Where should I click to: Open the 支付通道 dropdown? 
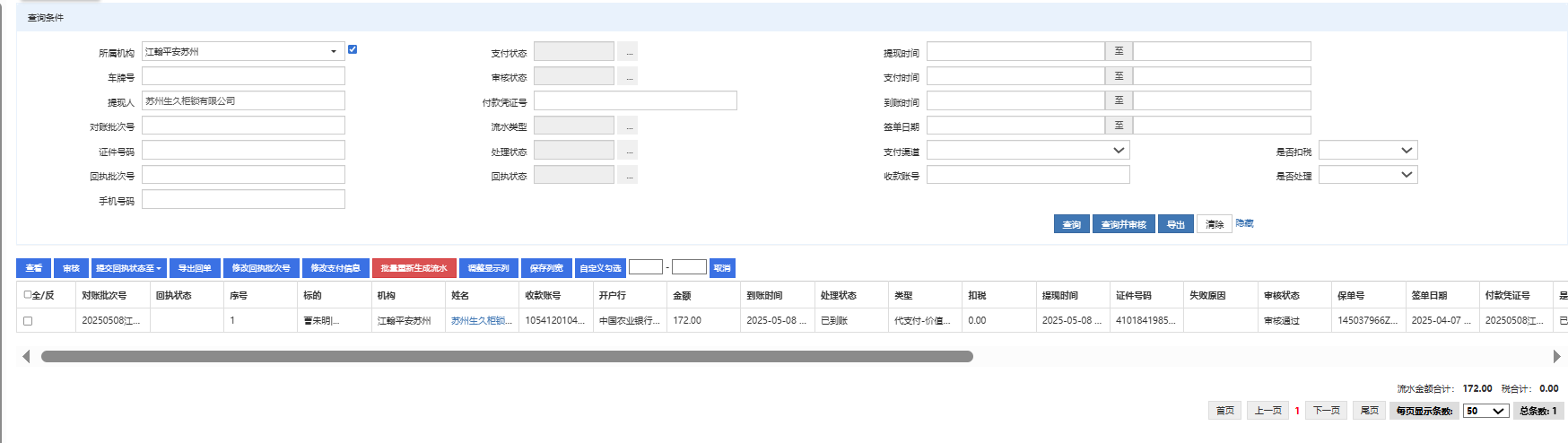click(1118, 151)
